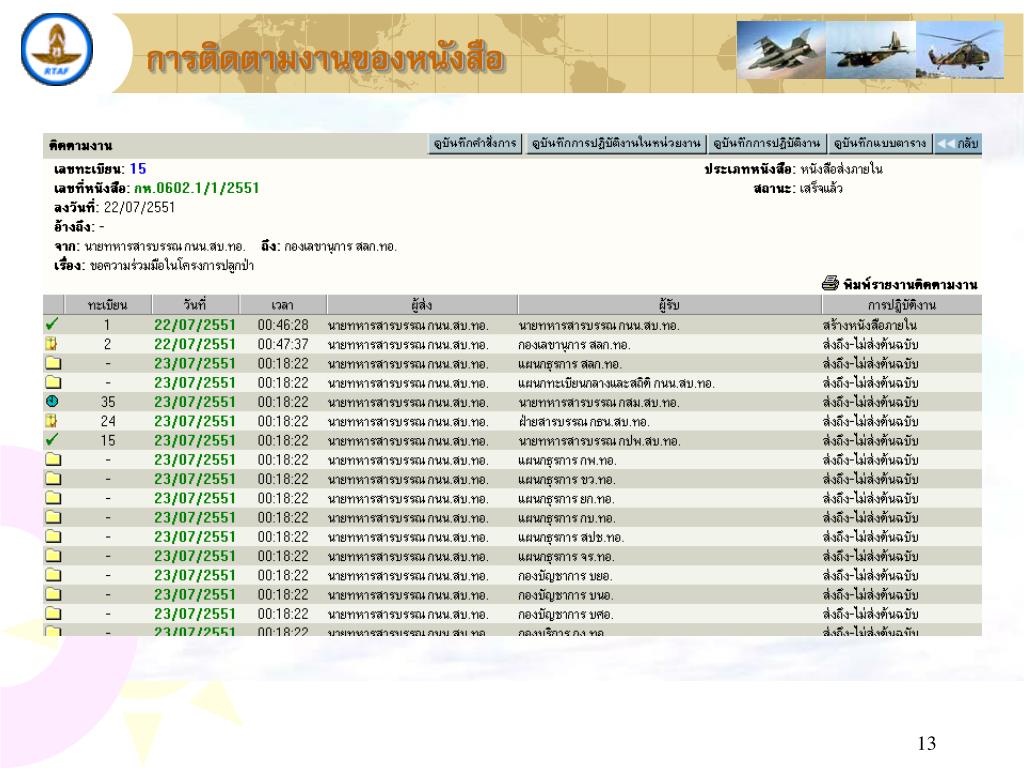This screenshot has height=768, width=1024.
Task: Click receiver กองบัญชาการ บศอ.
Action: pyautogui.click(x=566, y=614)
